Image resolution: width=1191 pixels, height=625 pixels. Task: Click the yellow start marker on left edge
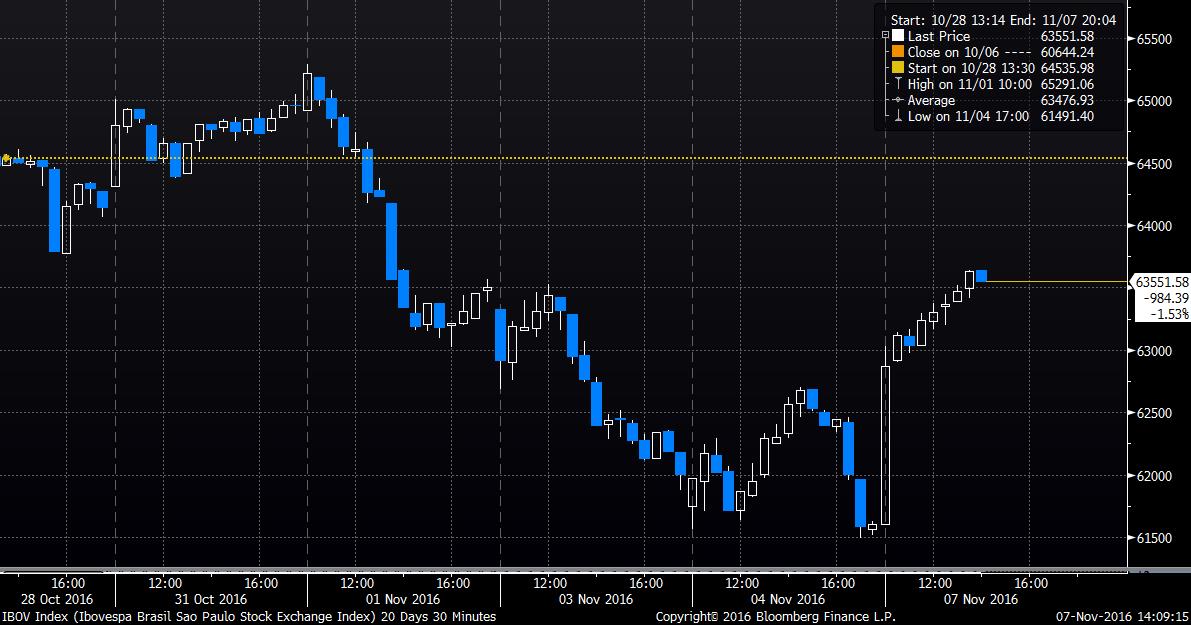pos(6,158)
